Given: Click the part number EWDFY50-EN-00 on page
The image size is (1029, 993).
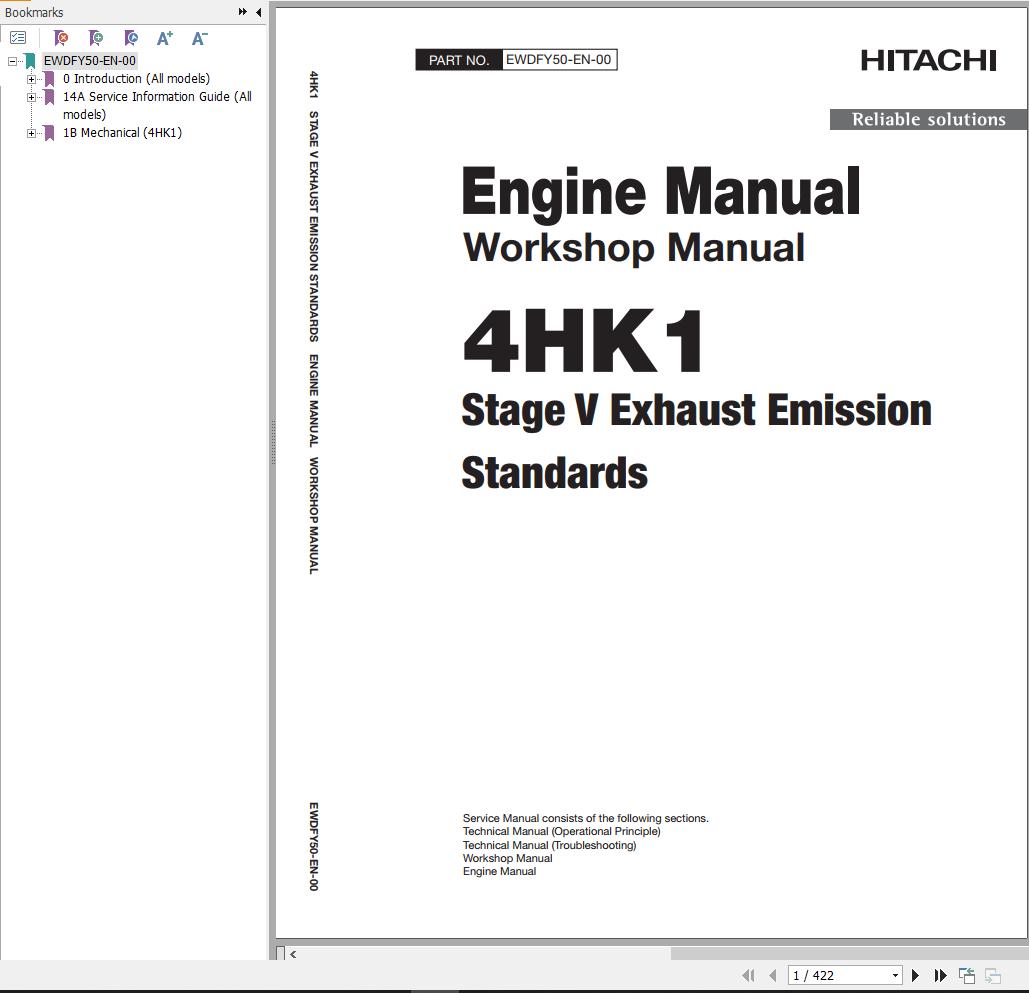Looking at the screenshot, I should pyautogui.click(x=558, y=60).
